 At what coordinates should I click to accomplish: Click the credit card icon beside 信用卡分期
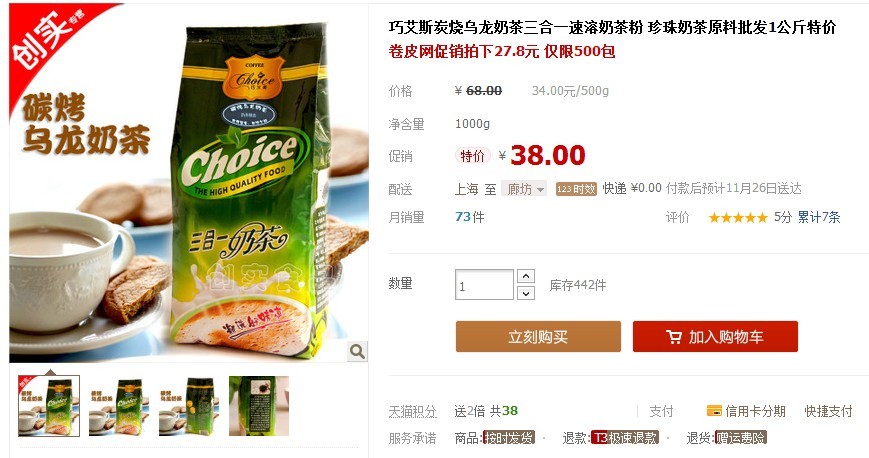point(714,411)
